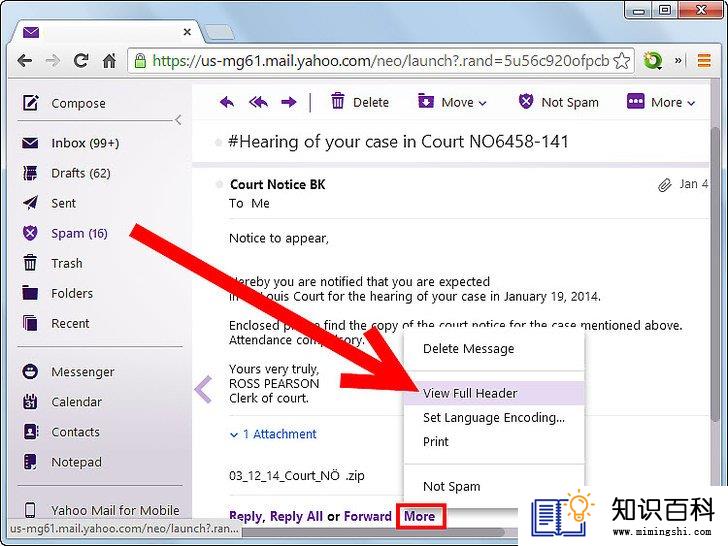Click the browser Back arrow
This screenshot has height=546, width=728.
pyautogui.click(x=24, y=61)
